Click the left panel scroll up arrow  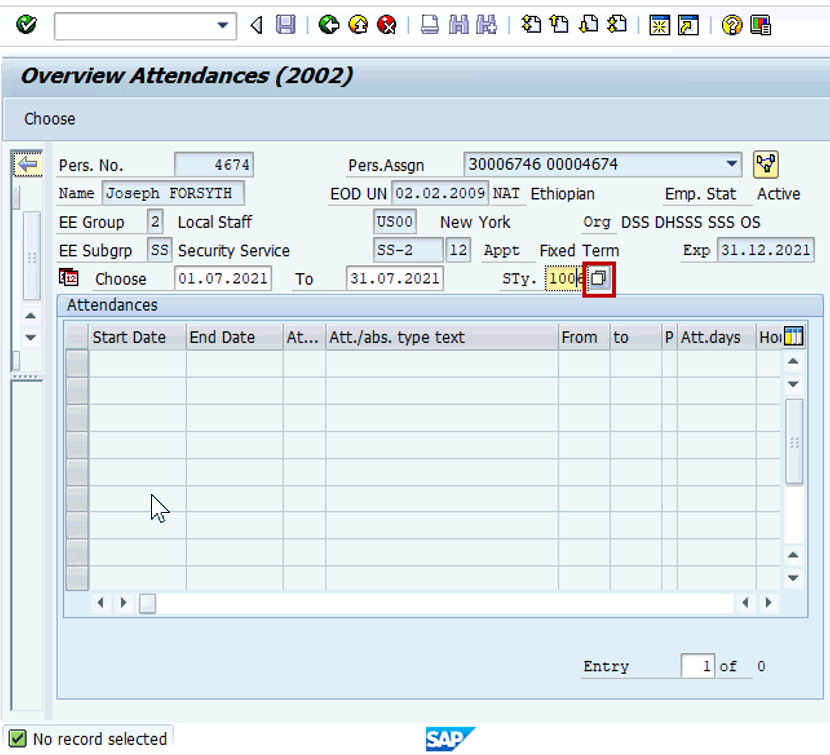tap(31, 316)
